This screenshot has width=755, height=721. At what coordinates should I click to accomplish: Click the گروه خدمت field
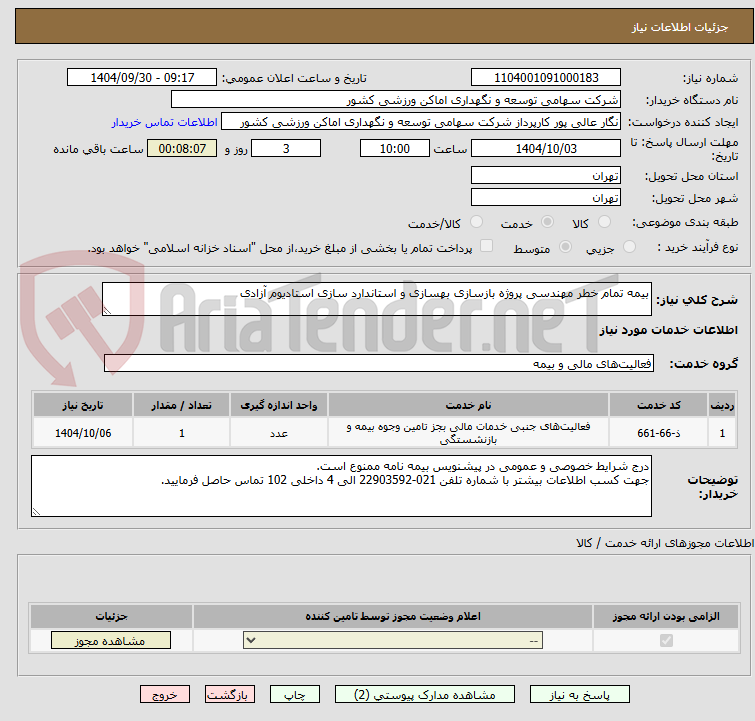tap(378, 364)
